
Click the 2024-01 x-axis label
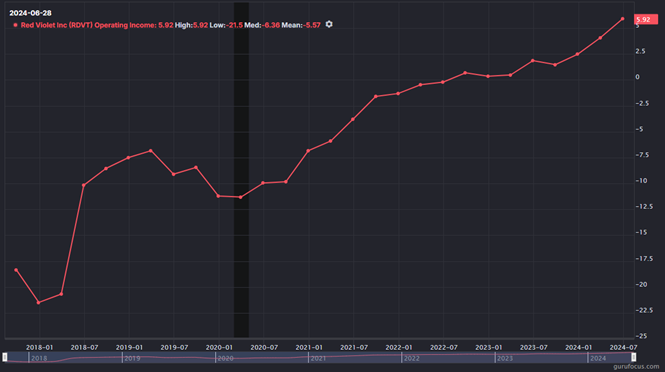pos(578,347)
